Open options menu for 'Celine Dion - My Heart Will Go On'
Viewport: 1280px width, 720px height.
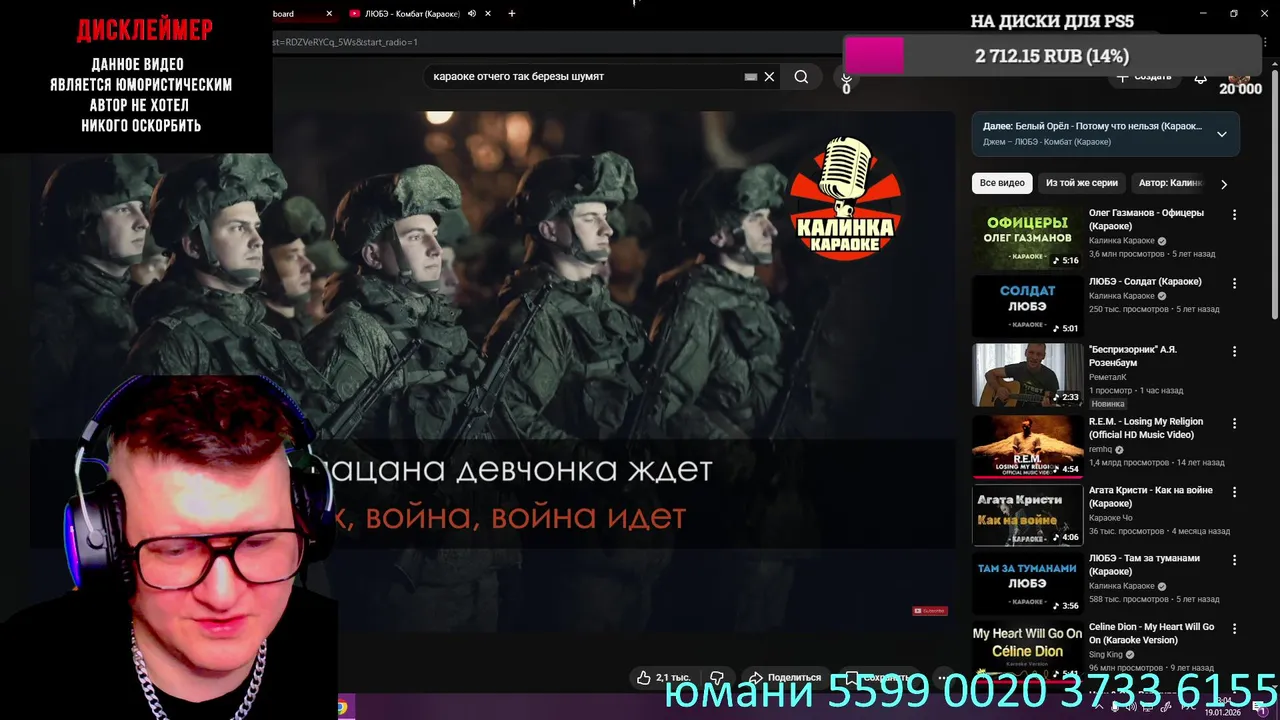pos(1234,630)
